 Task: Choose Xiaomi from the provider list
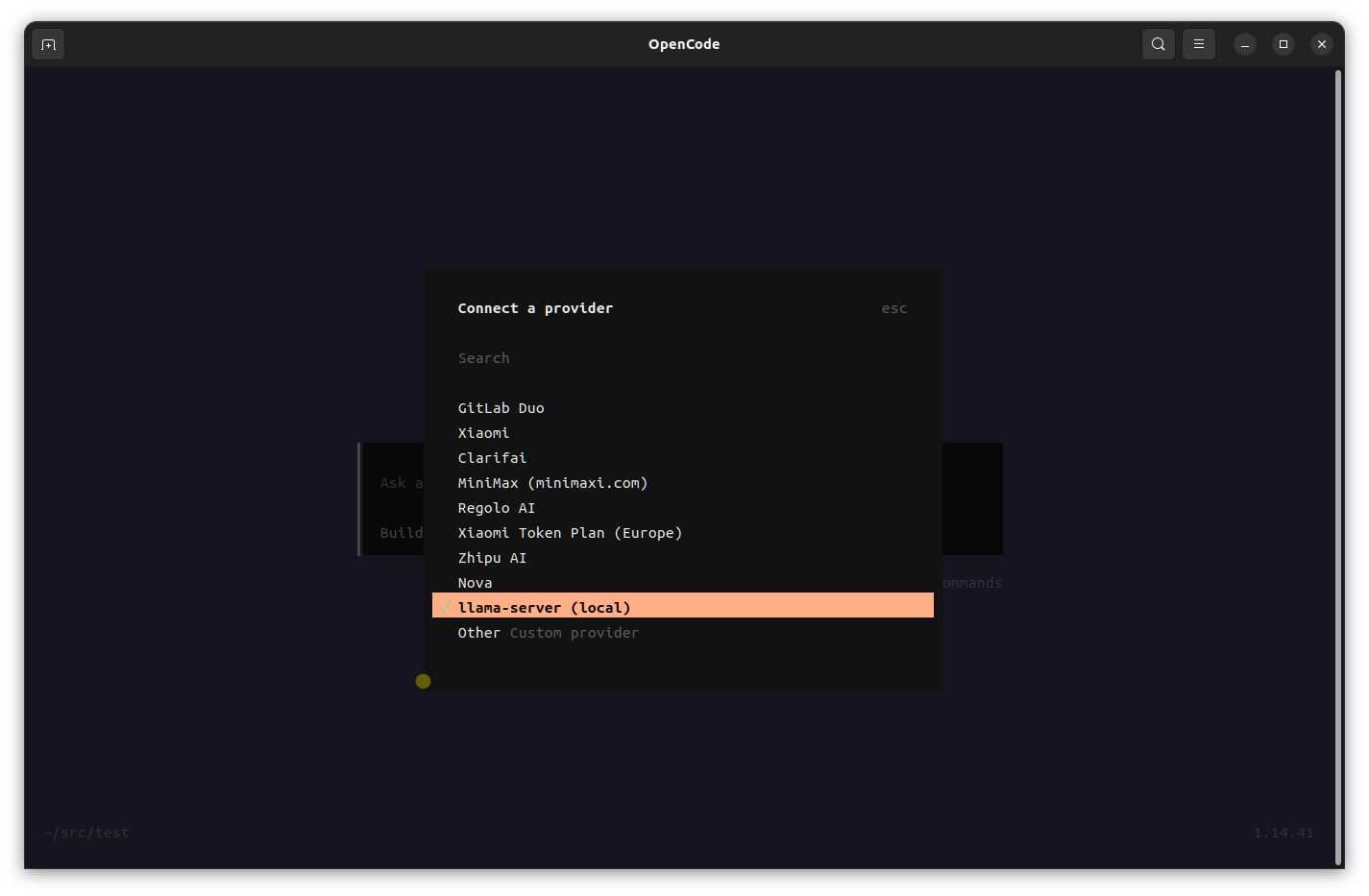(x=682, y=433)
